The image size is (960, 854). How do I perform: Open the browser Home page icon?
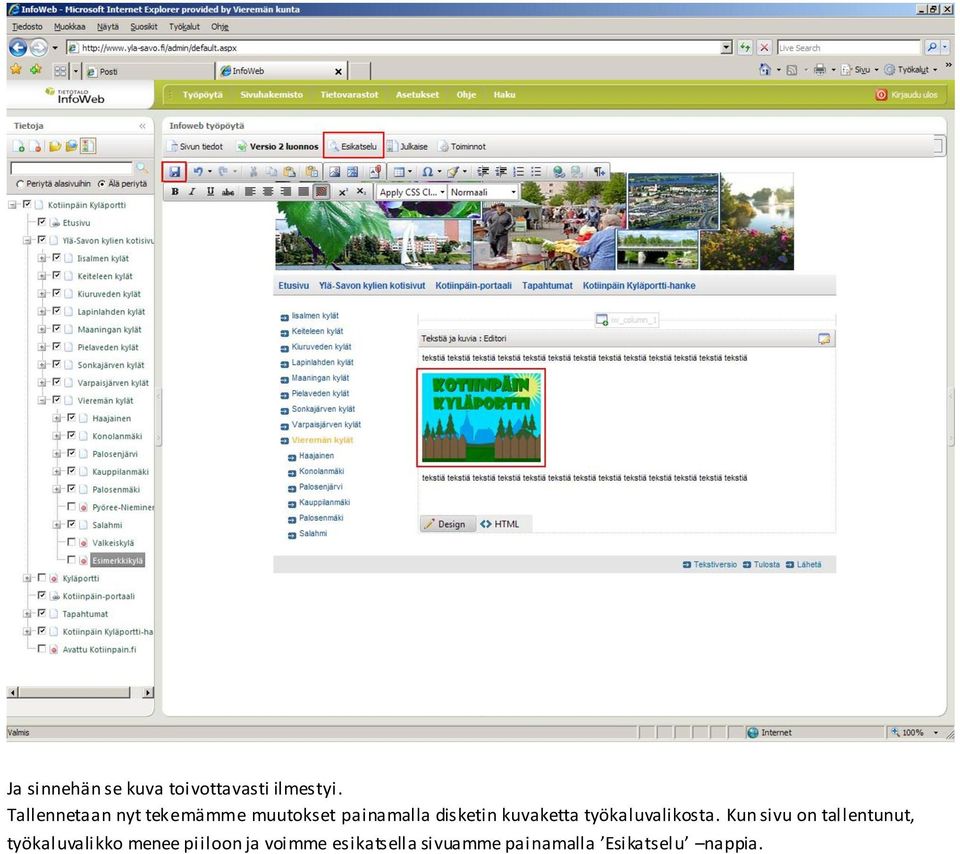765,70
